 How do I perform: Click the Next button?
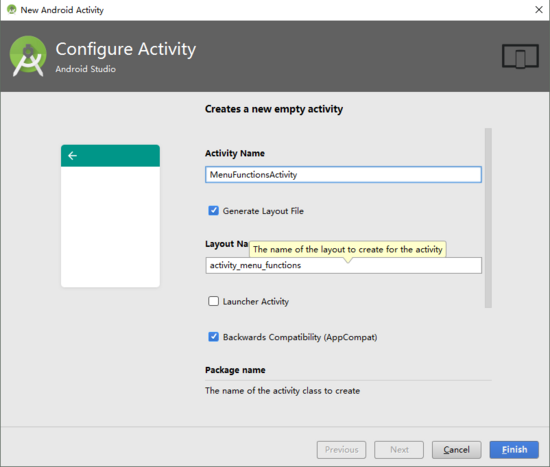pos(399,450)
